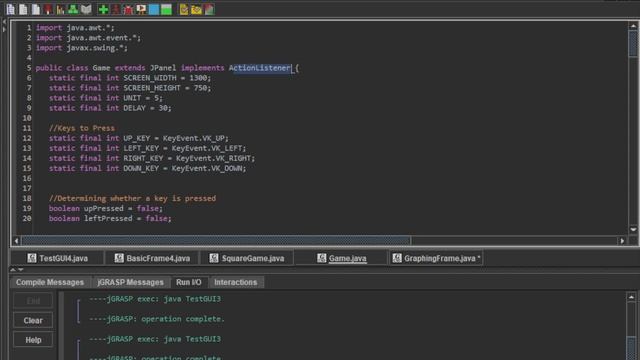Image resolution: width=640 pixels, height=360 pixels.
Task: Click the red-and-green page toolbar icon
Action: pos(209,9)
